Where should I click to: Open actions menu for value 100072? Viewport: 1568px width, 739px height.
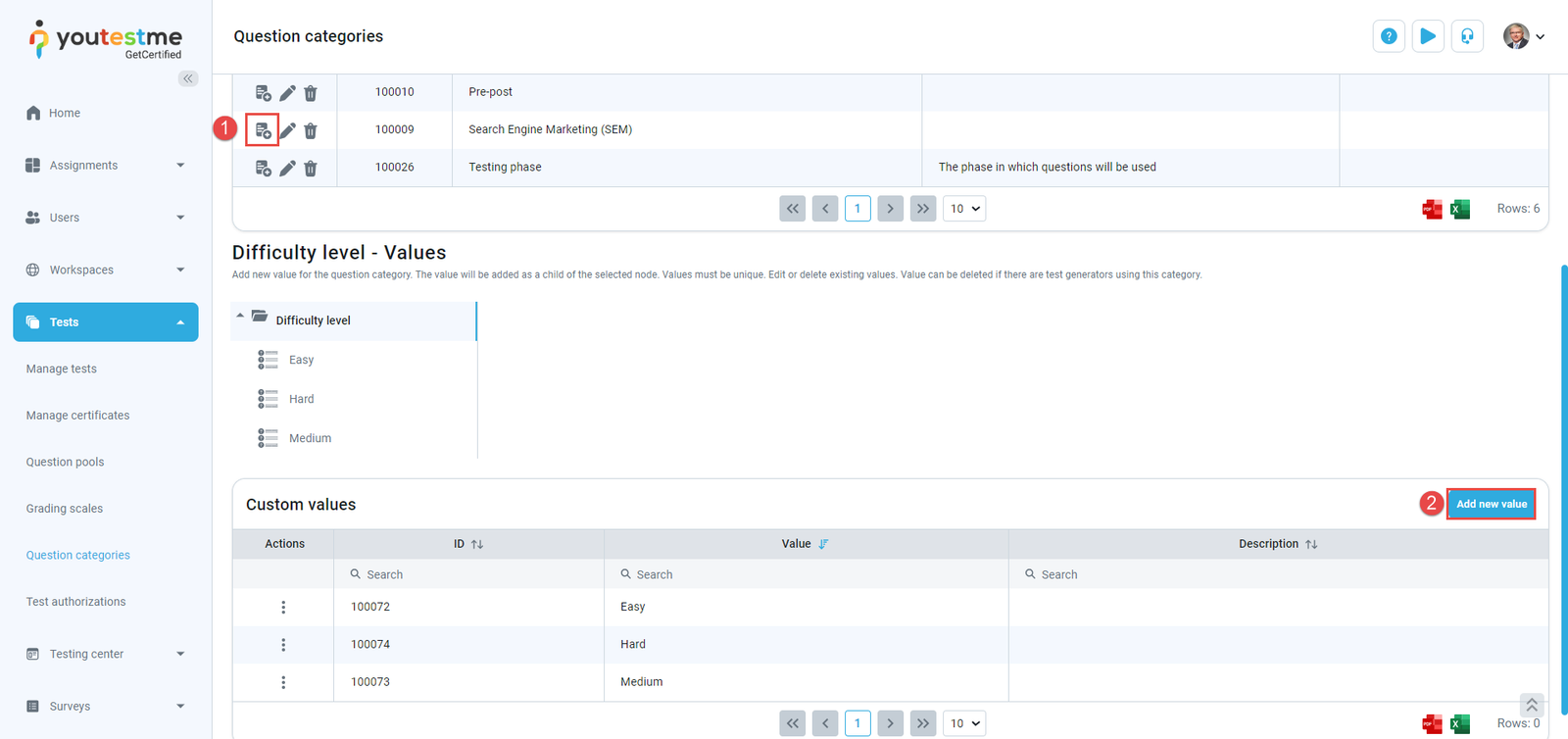point(283,608)
